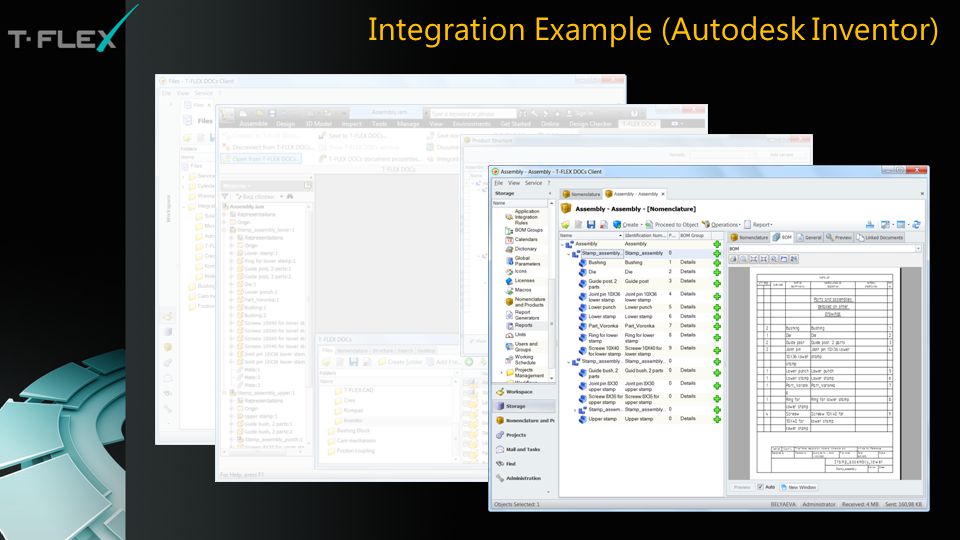Viewport: 960px width, 540px height.
Task: Switch to the Nomenclature document tab
Action: [581, 194]
